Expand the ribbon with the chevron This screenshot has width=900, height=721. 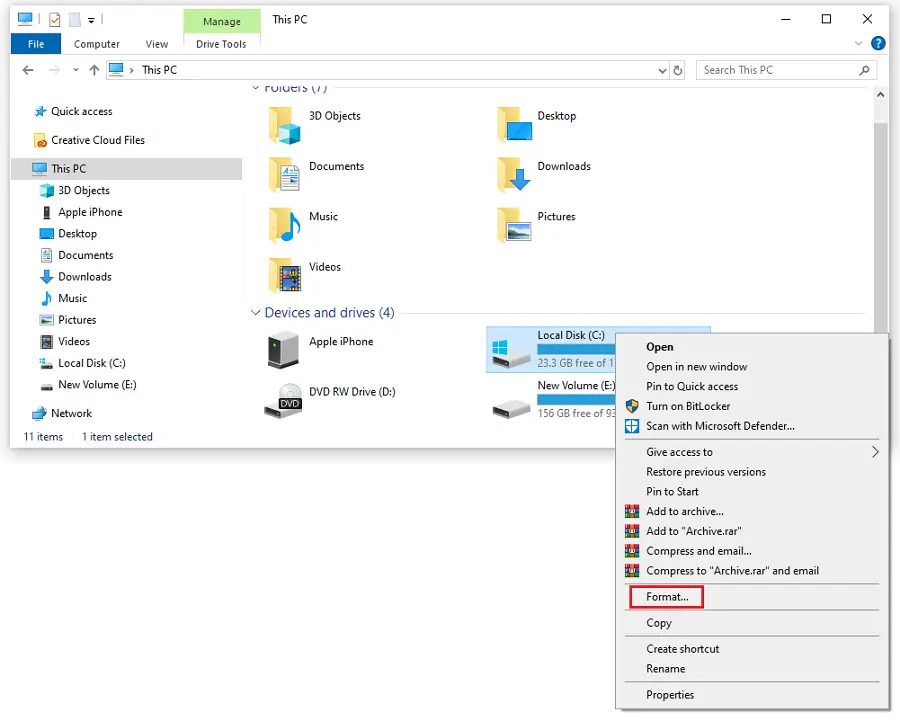[x=859, y=44]
